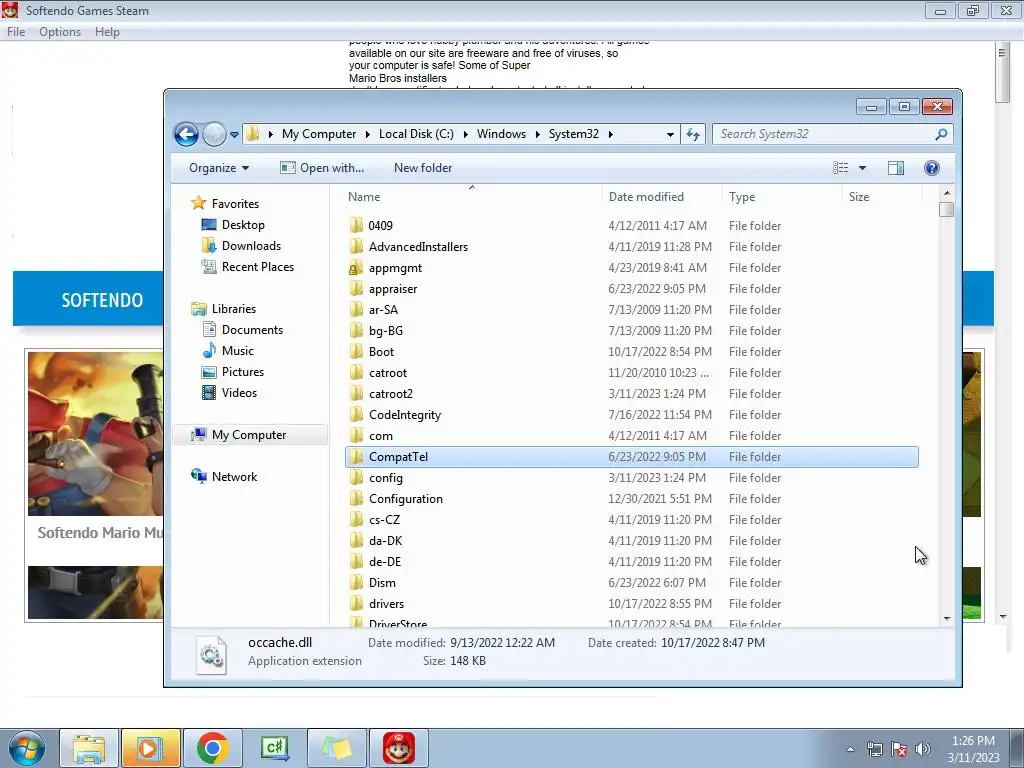The width and height of the screenshot is (1024, 768).
Task: Select Network in the navigation pane
Action: pos(224,477)
